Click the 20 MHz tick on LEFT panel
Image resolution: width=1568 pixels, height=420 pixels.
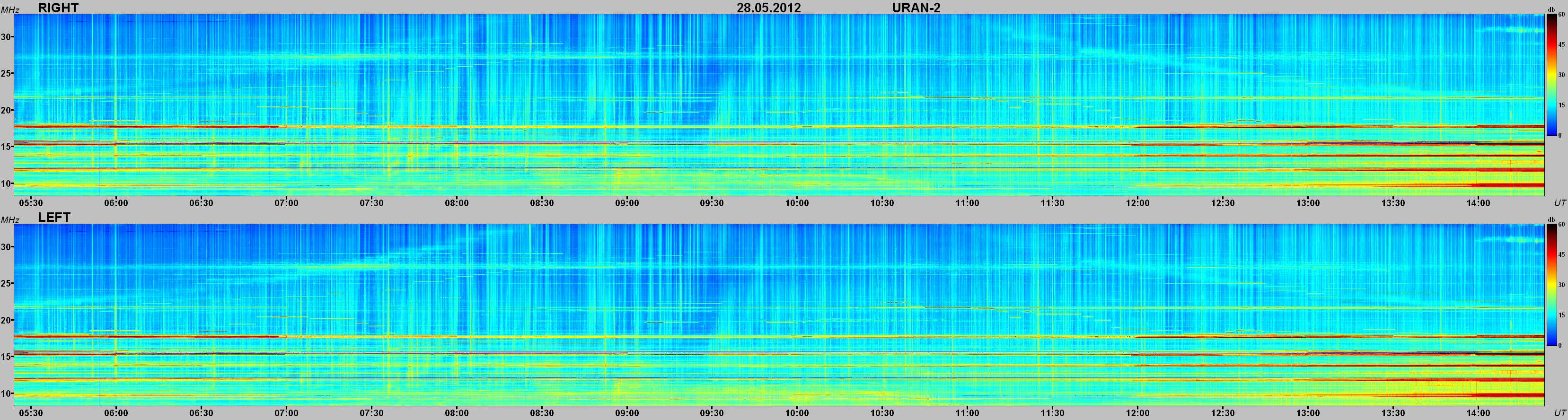click(x=6, y=320)
